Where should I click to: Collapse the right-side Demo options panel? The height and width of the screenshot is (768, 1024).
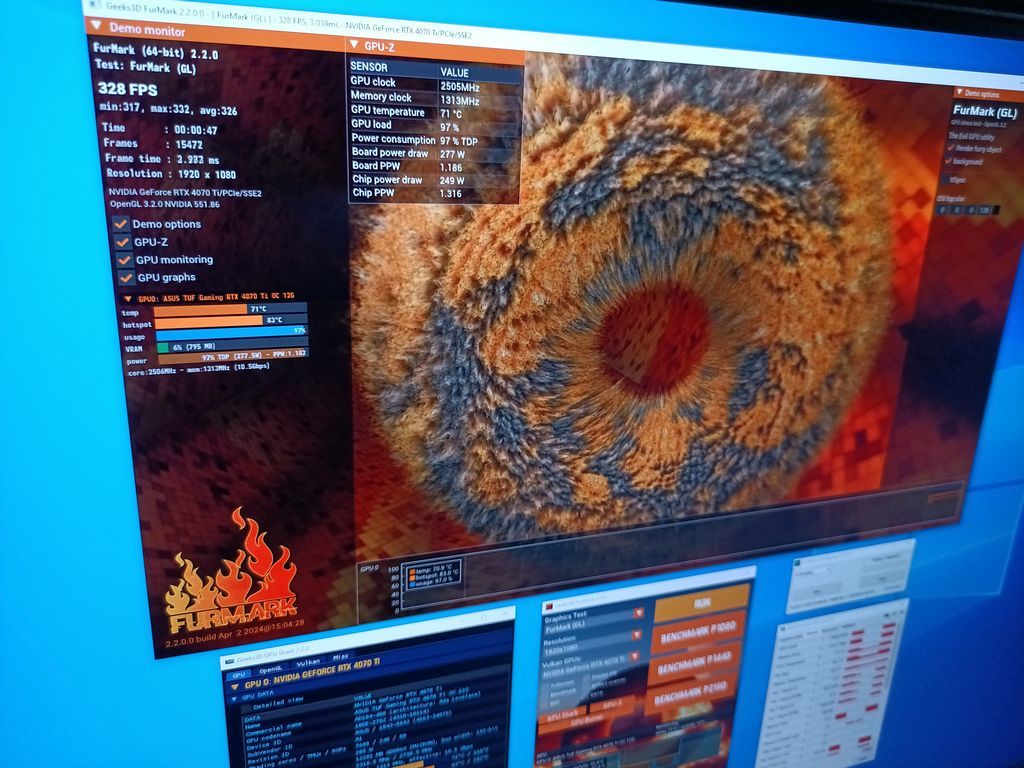point(957,93)
